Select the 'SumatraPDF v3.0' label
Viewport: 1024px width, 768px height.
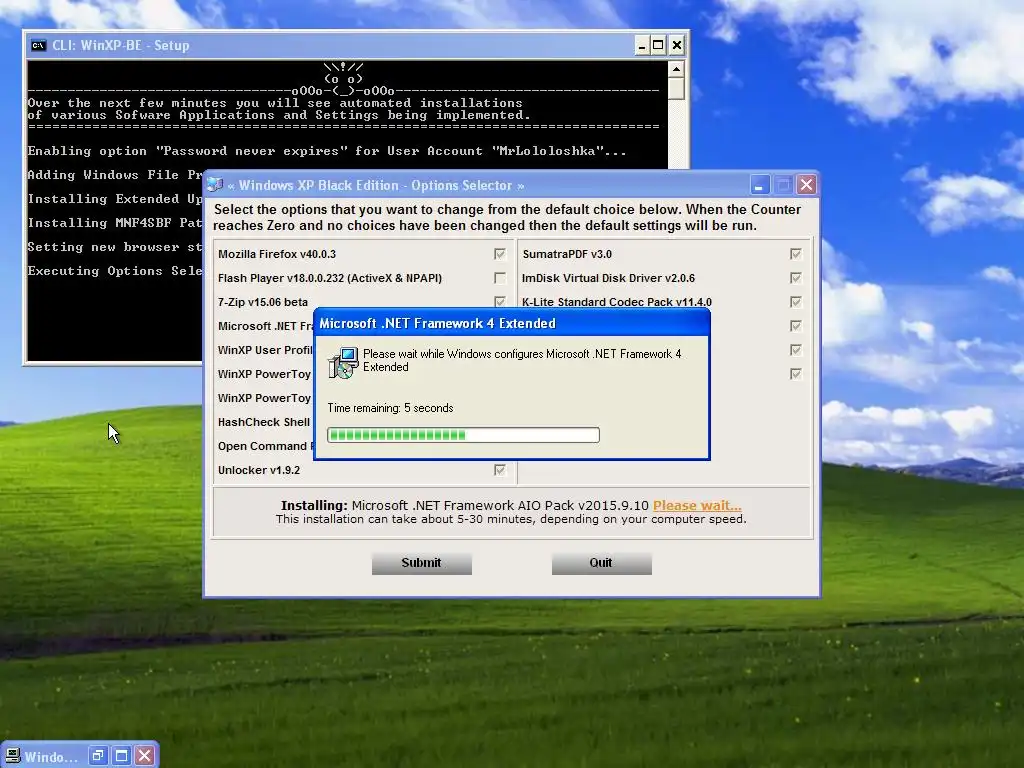click(567, 254)
